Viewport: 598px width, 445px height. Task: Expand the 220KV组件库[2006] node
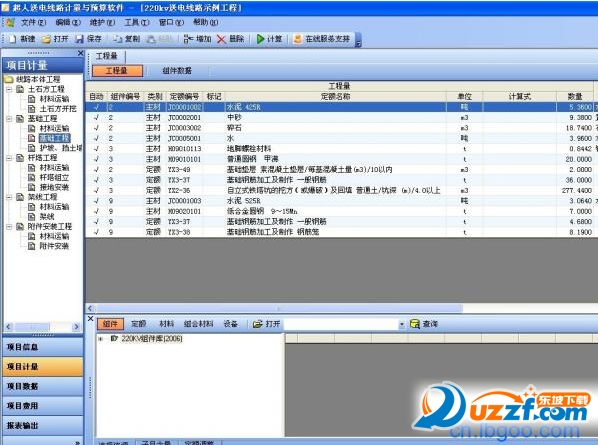point(101,338)
